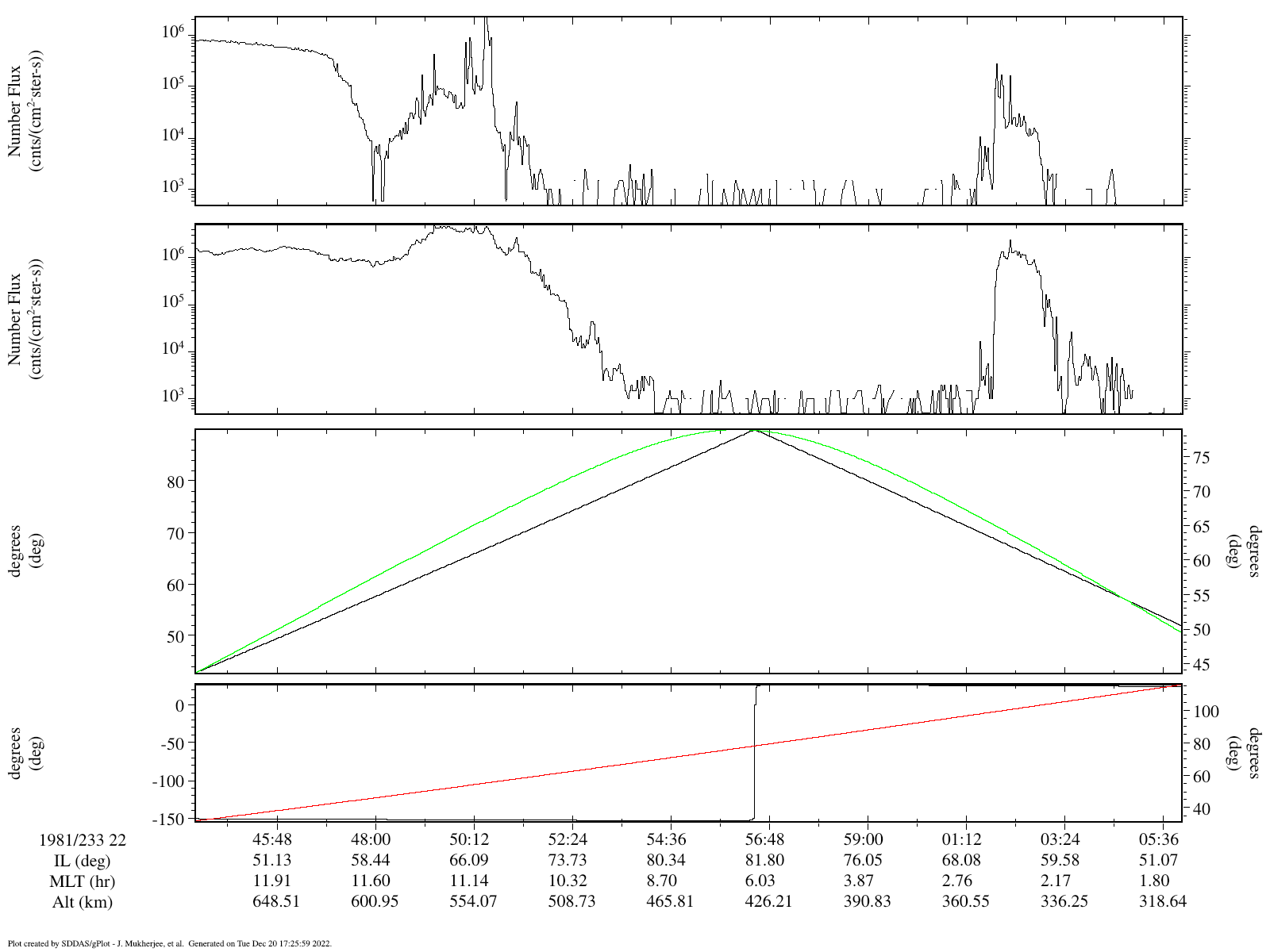Click the 01:12 time axis label

[x=961, y=839]
